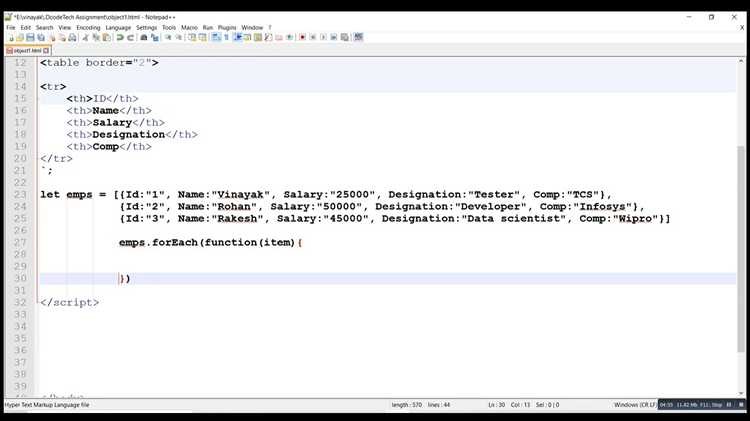Undo the last edit with Undo icon

click(120, 37)
